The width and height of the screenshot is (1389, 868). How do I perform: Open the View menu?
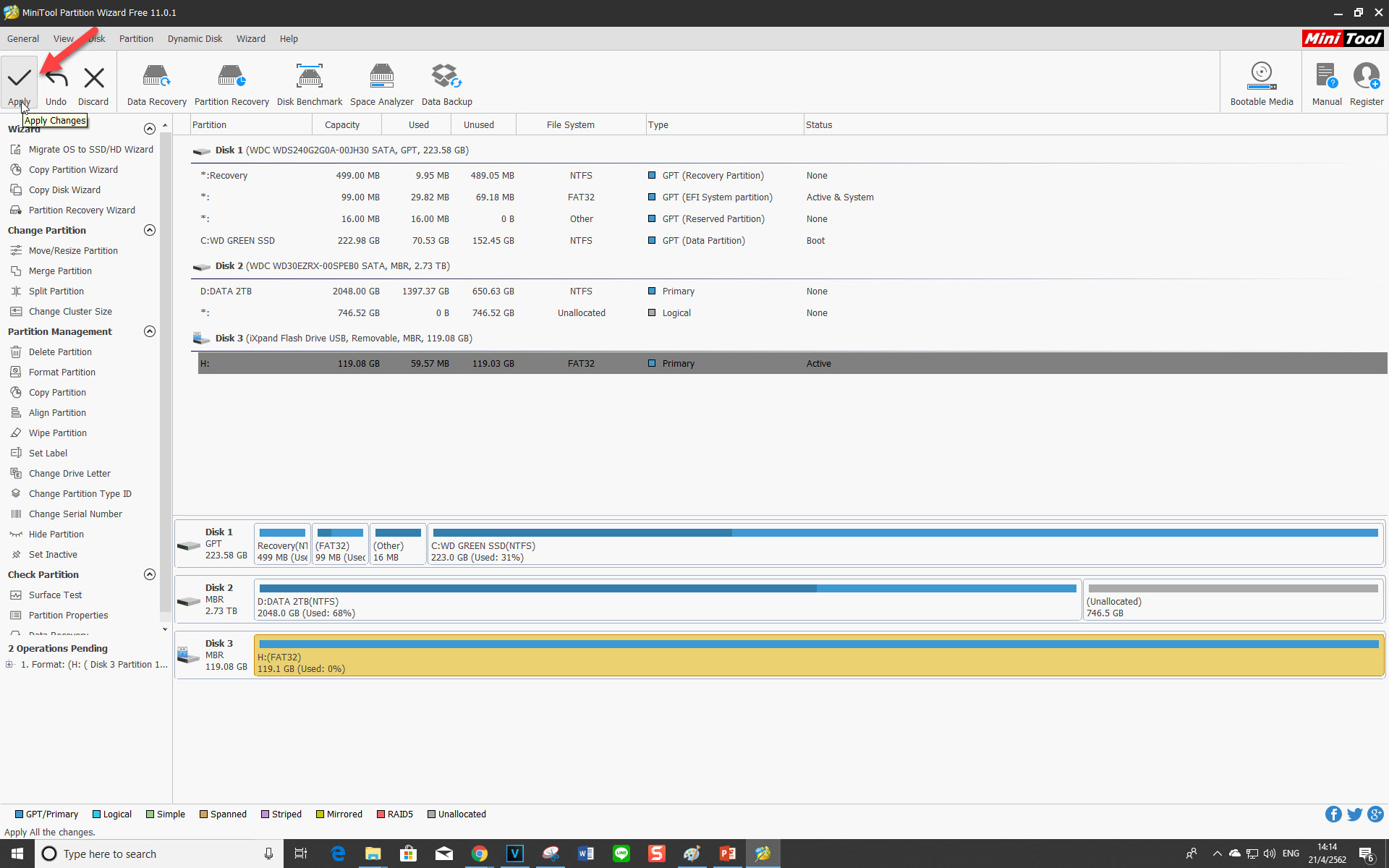tap(63, 38)
